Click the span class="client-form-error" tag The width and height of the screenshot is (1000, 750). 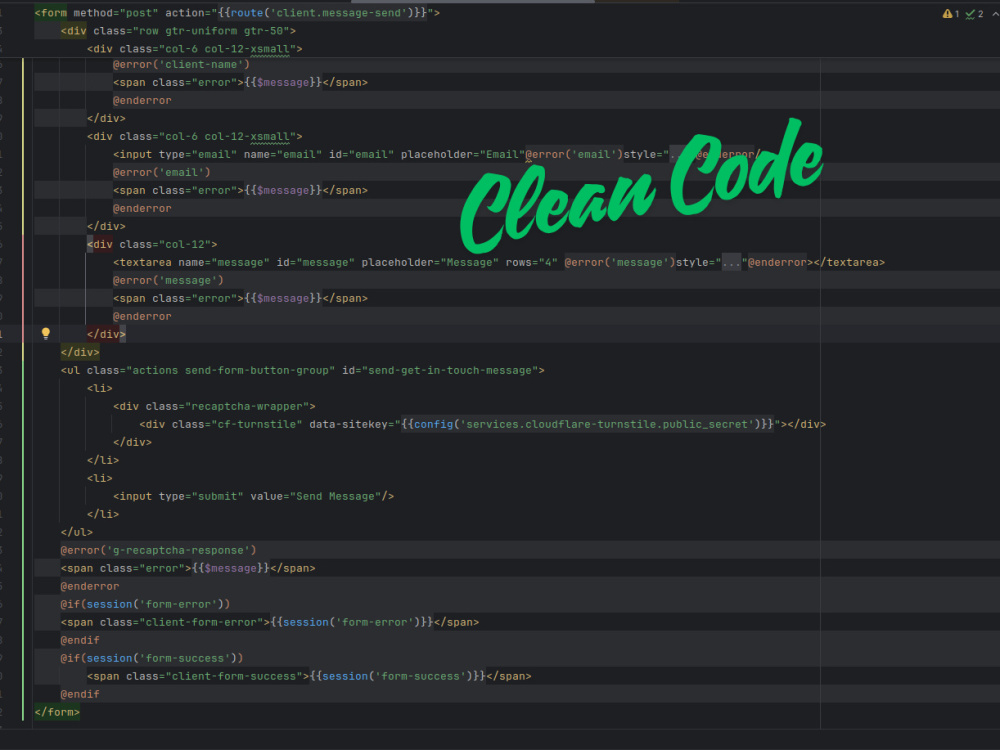(x=166, y=622)
